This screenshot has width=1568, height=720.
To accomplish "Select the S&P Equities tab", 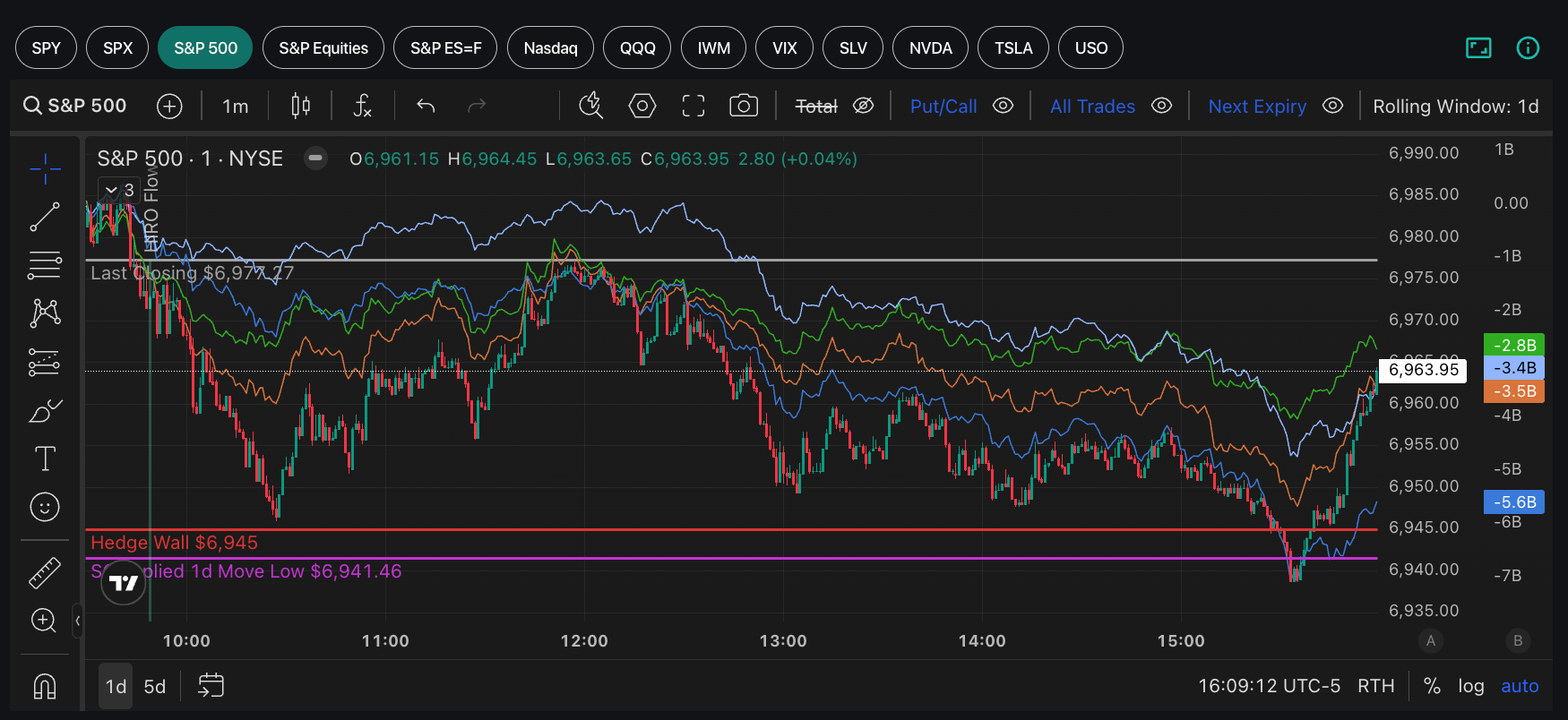I will click(x=323, y=48).
